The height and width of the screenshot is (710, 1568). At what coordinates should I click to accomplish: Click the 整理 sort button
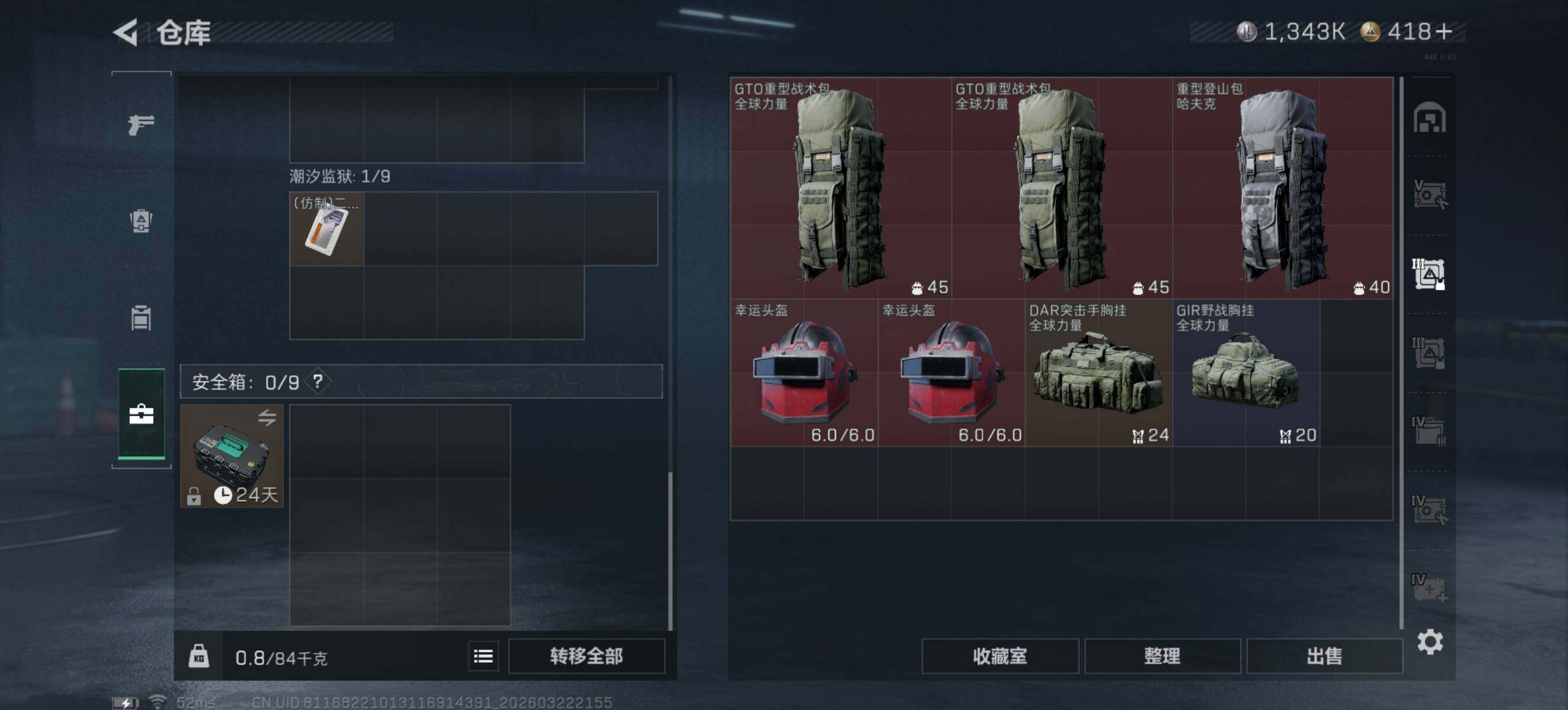coord(1162,656)
